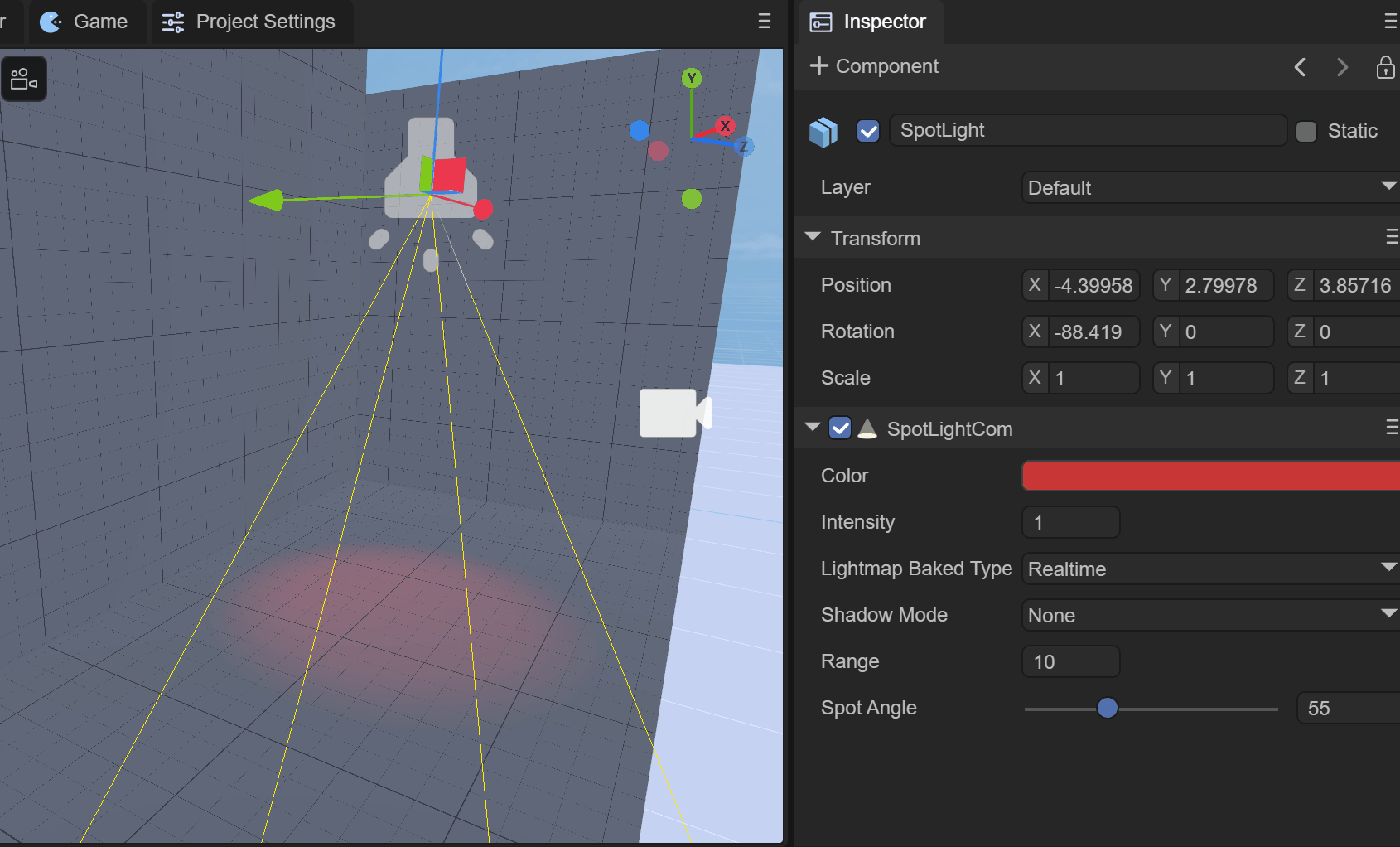Open the red Color swatch picker
This screenshot has width=1400, height=847.
(x=1209, y=476)
